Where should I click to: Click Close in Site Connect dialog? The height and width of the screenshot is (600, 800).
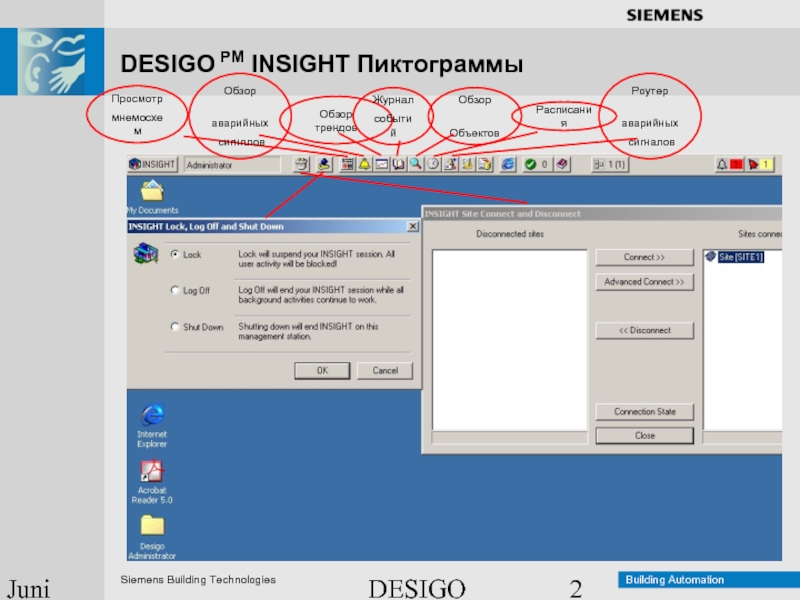click(x=644, y=435)
